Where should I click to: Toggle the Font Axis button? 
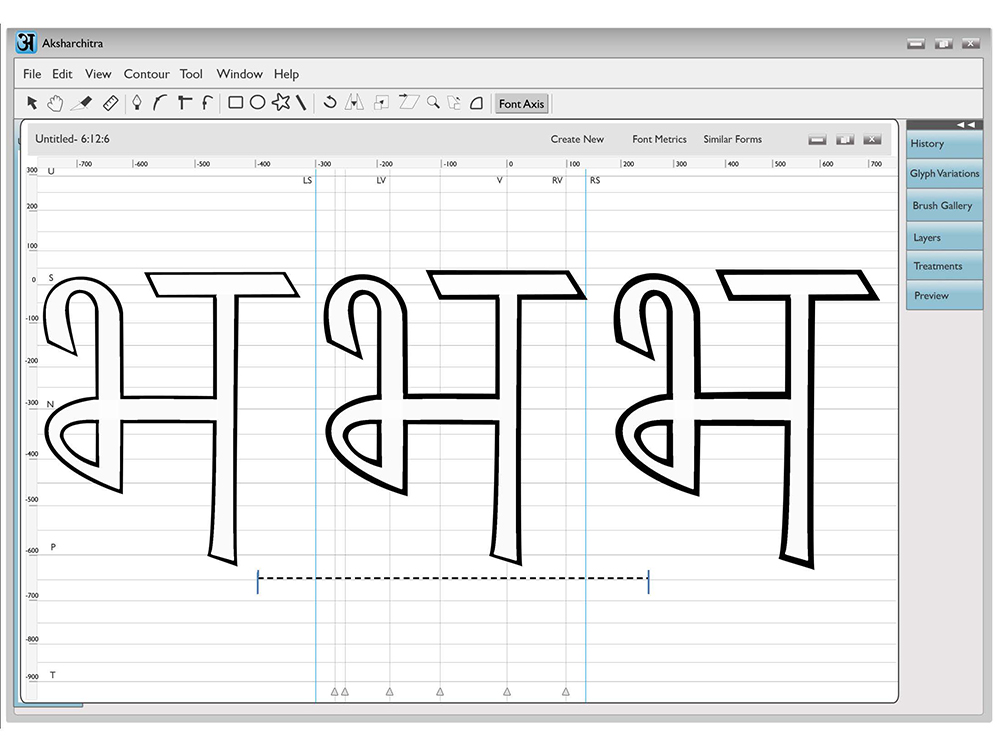tap(521, 103)
